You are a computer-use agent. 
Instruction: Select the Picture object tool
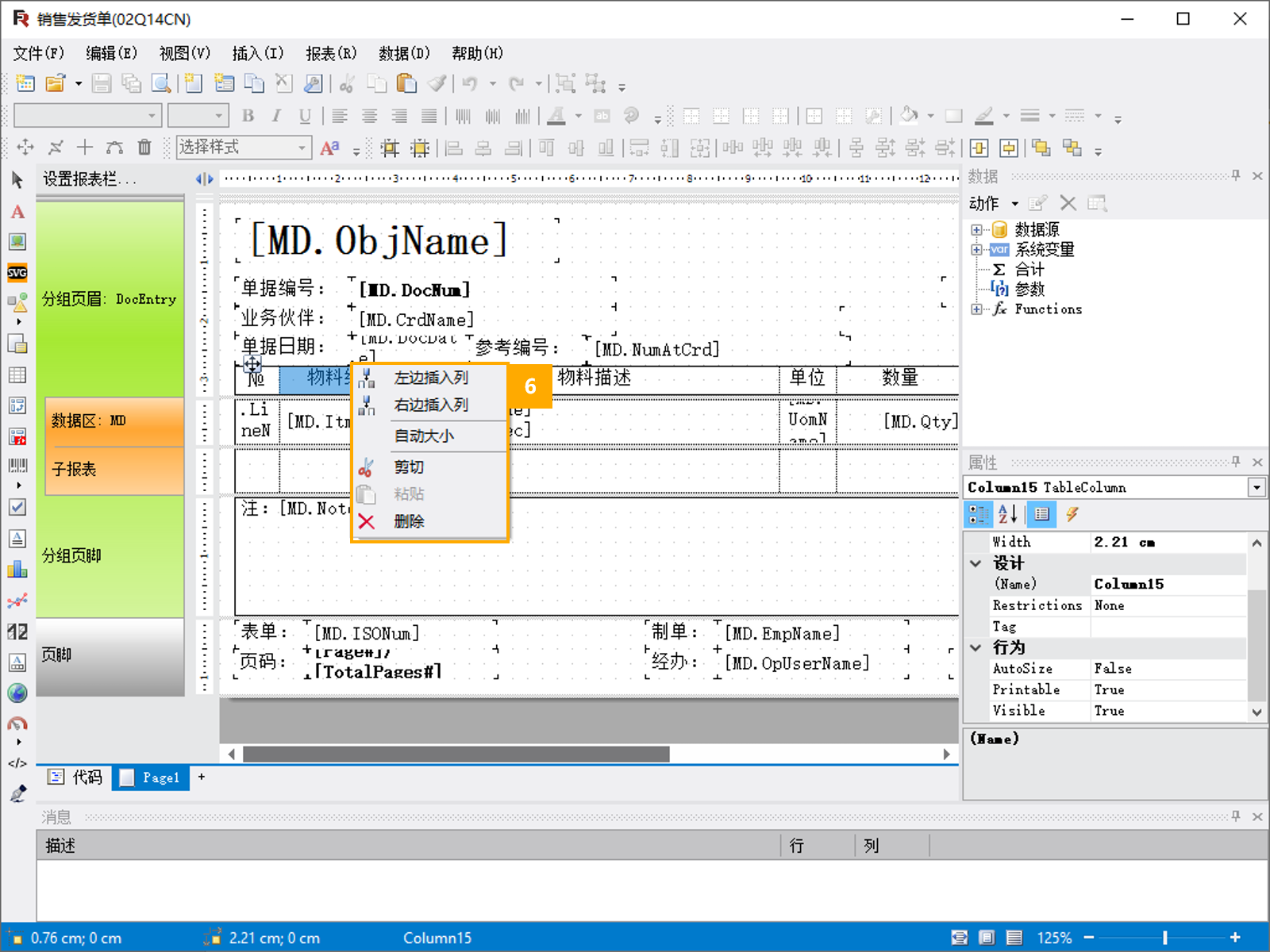point(17,242)
